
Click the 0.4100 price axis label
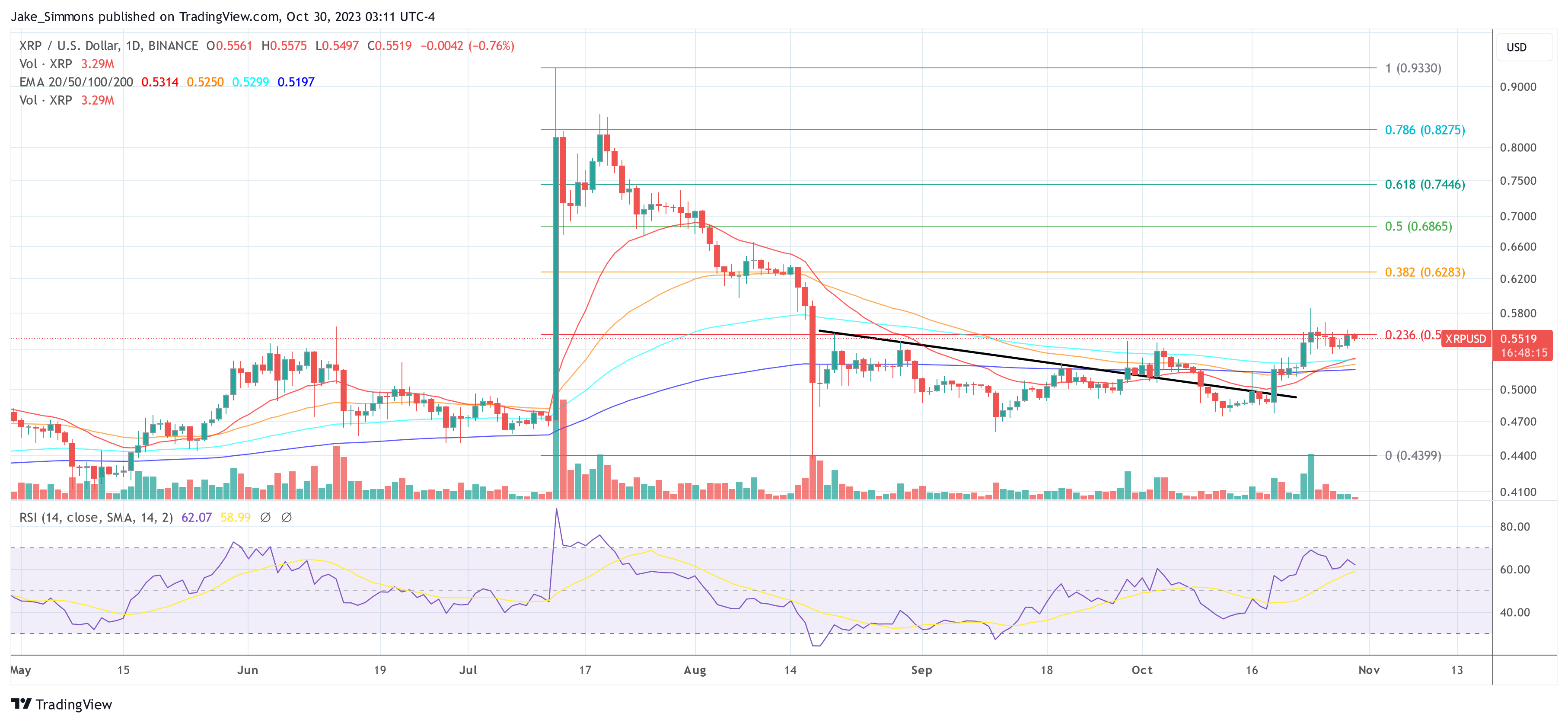coord(1517,492)
